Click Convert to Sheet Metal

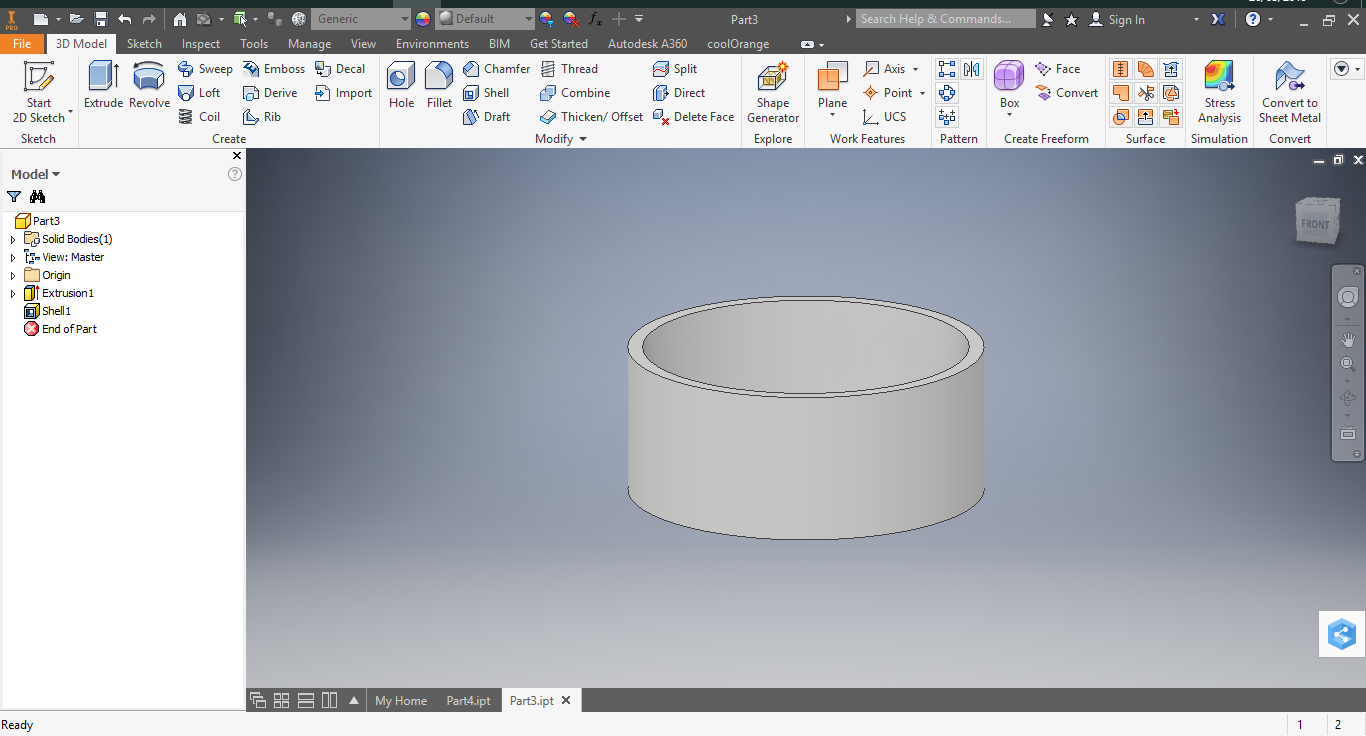tap(1289, 92)
